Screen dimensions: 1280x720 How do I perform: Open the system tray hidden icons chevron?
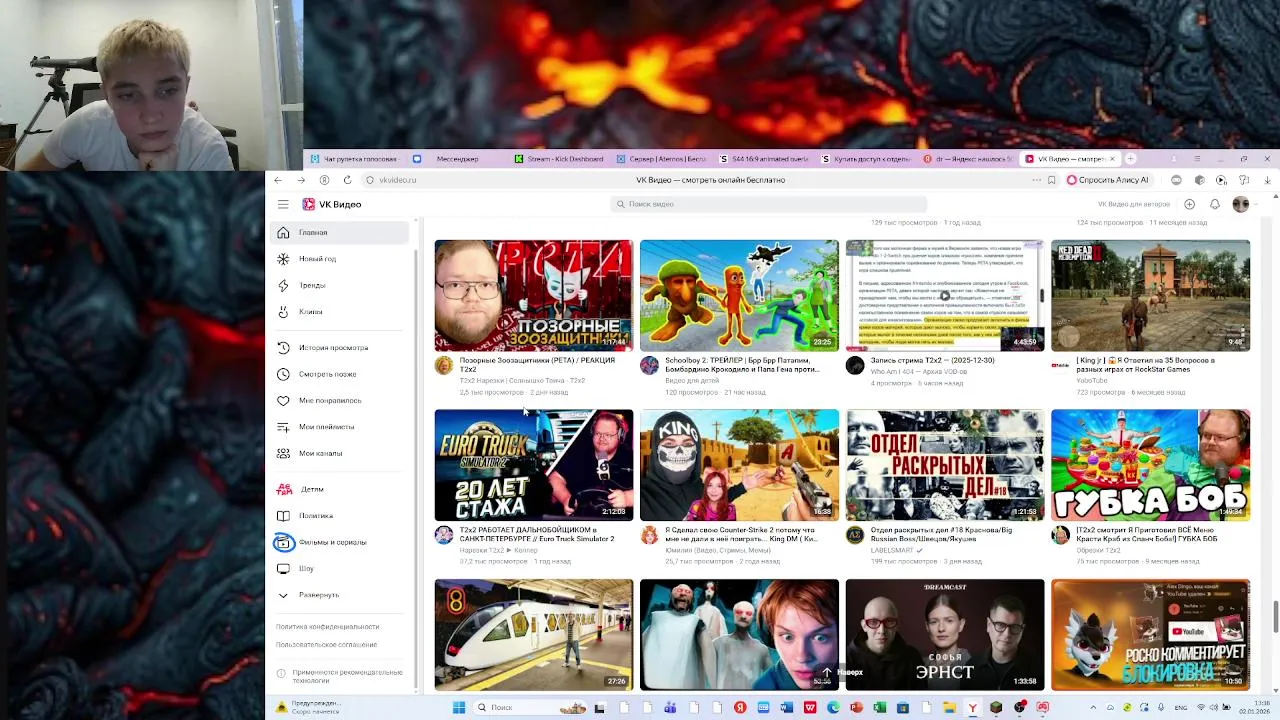pos(1092,708)
